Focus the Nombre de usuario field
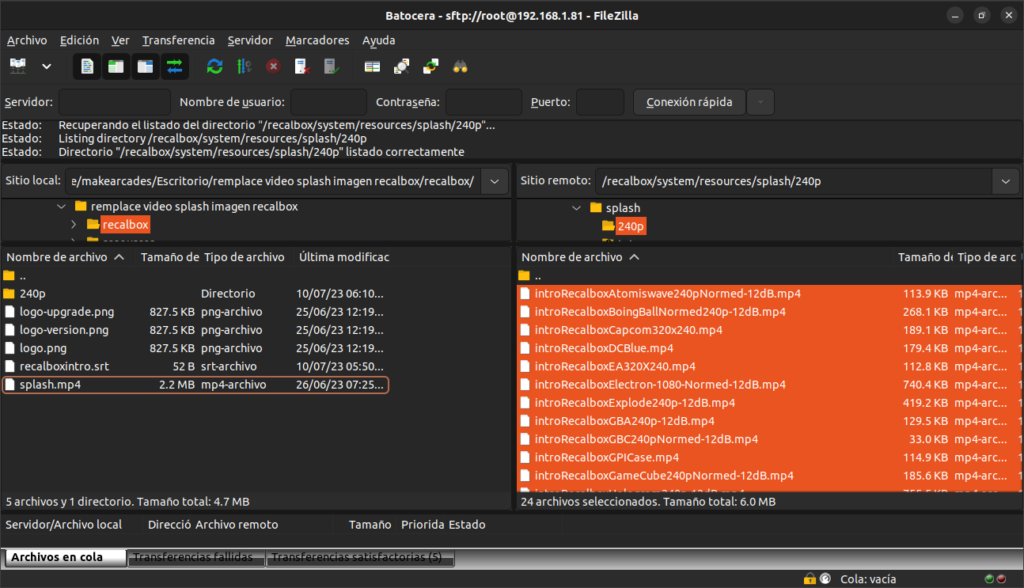This screenshot has width=1024, height=588. tap(328, 103)
